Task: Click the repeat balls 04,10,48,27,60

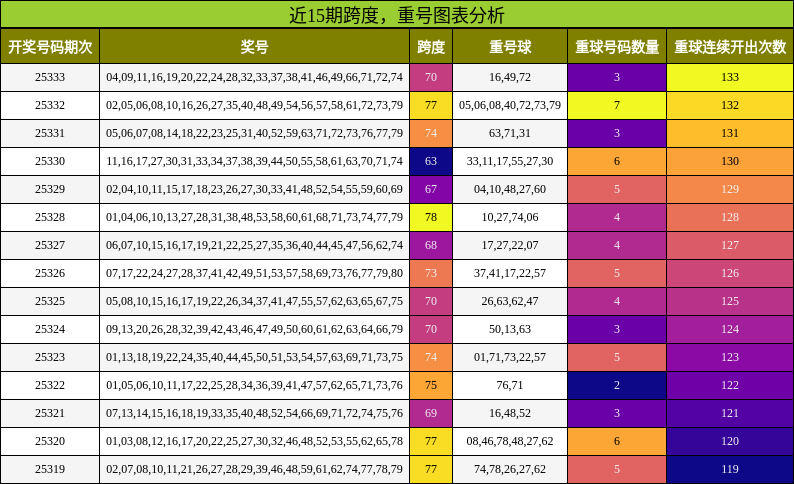Action: pyautogui.click(x=510, y=189)
